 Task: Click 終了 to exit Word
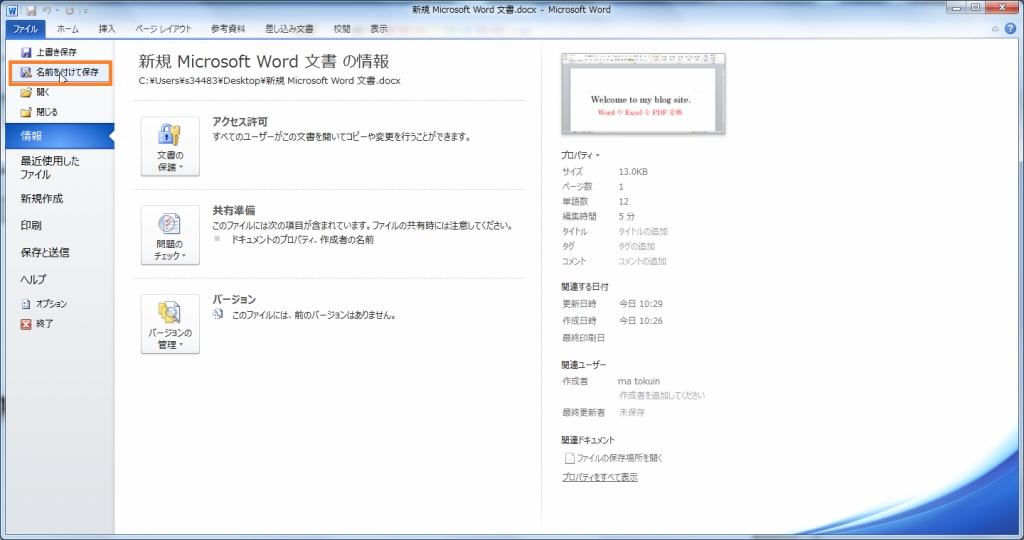37,324
